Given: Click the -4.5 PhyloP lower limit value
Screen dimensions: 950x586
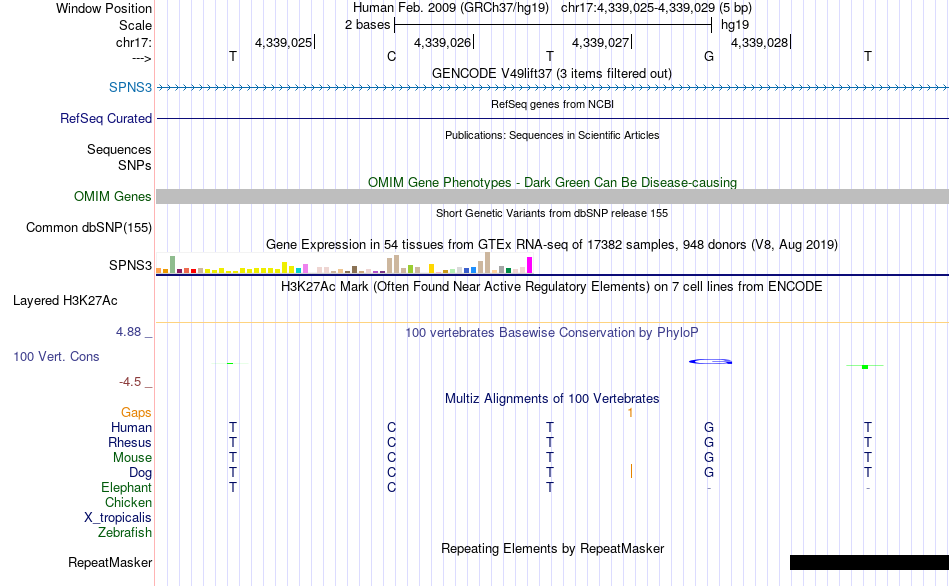Looking at the screenshot, I should click(x=130, y=382).
